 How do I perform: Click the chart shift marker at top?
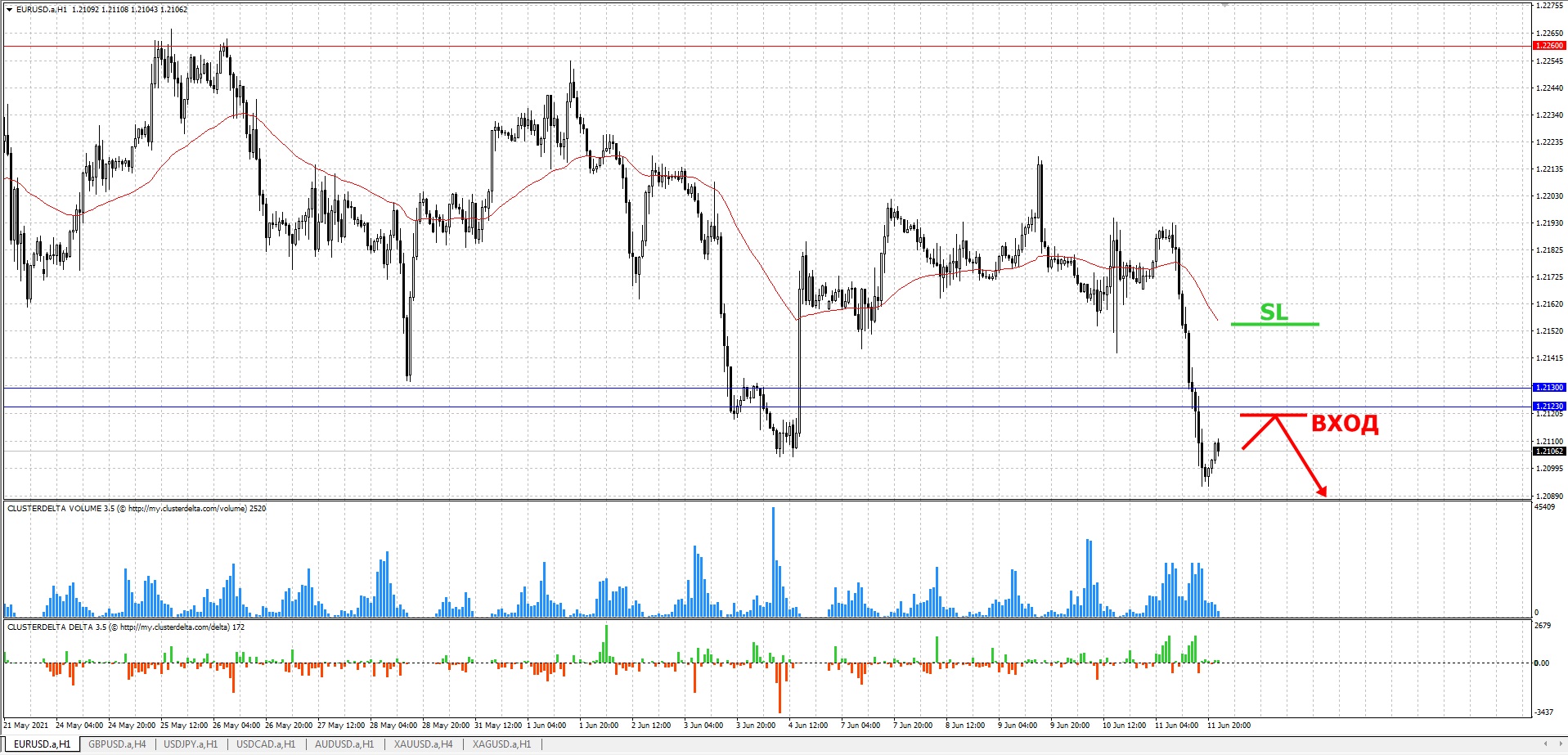1224,5
